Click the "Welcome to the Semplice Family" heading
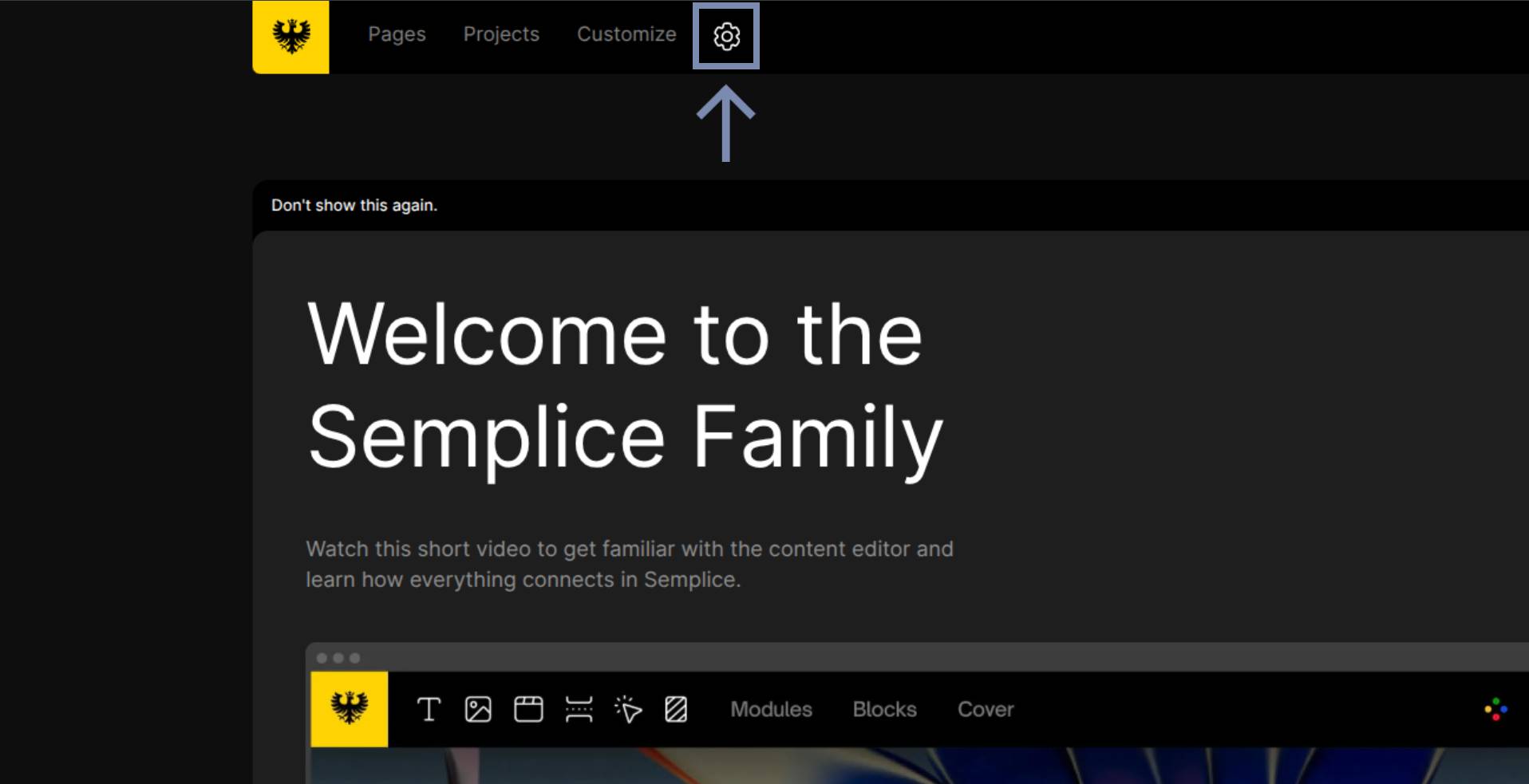This screenshot has width=1529, height=784. [625, 385]
